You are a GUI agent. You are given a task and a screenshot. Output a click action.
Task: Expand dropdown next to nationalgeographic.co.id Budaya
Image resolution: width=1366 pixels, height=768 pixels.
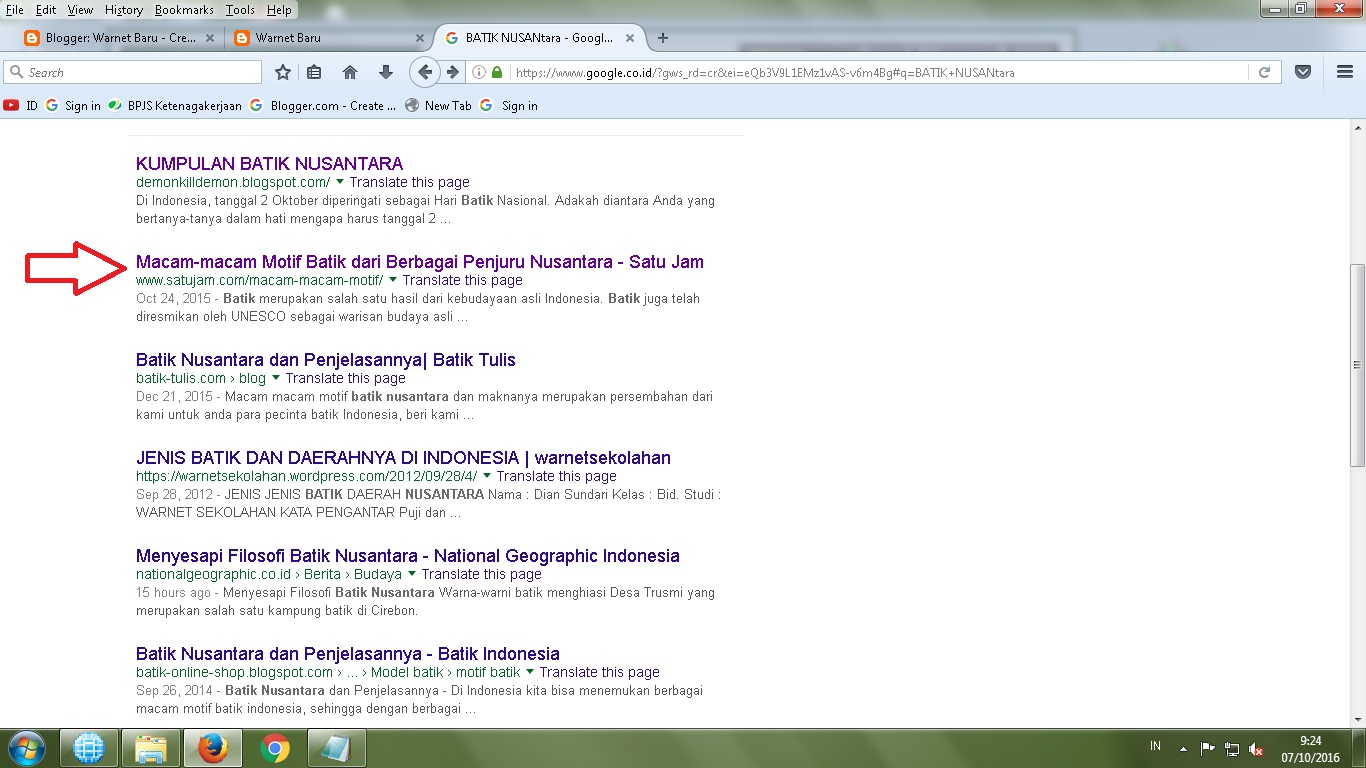(412, 574)
